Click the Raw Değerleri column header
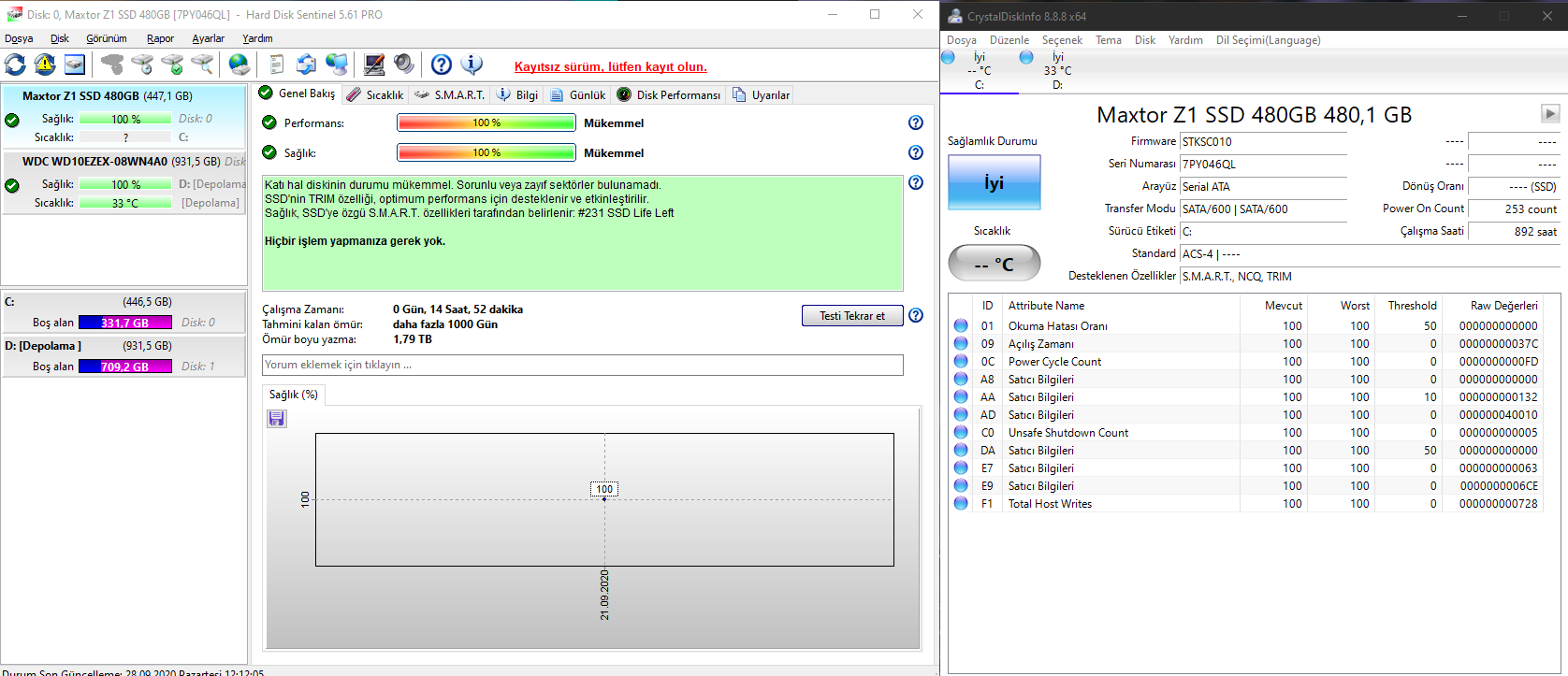 coord(1503,306)
